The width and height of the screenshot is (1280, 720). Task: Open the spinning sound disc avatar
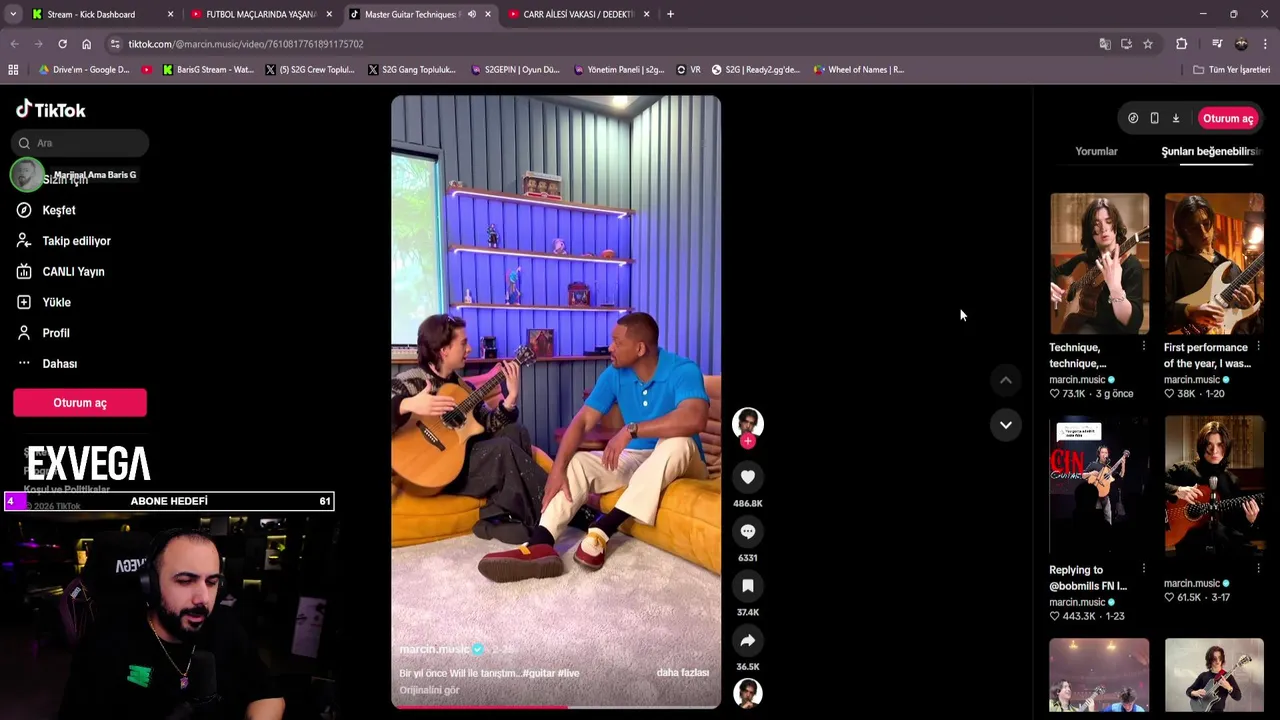[747, 692]
